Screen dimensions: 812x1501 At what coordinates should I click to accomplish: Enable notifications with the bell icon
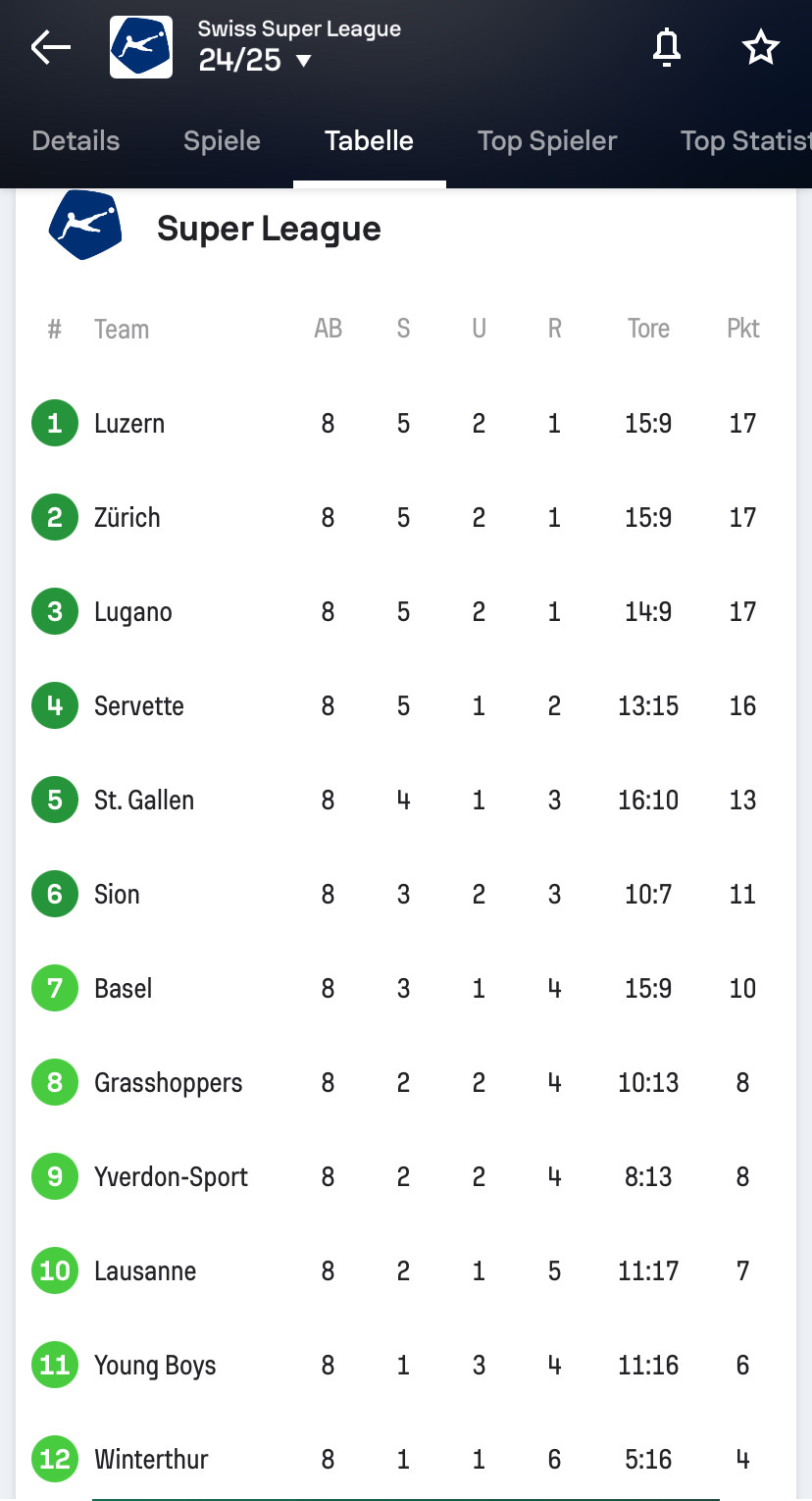(667, 47)
